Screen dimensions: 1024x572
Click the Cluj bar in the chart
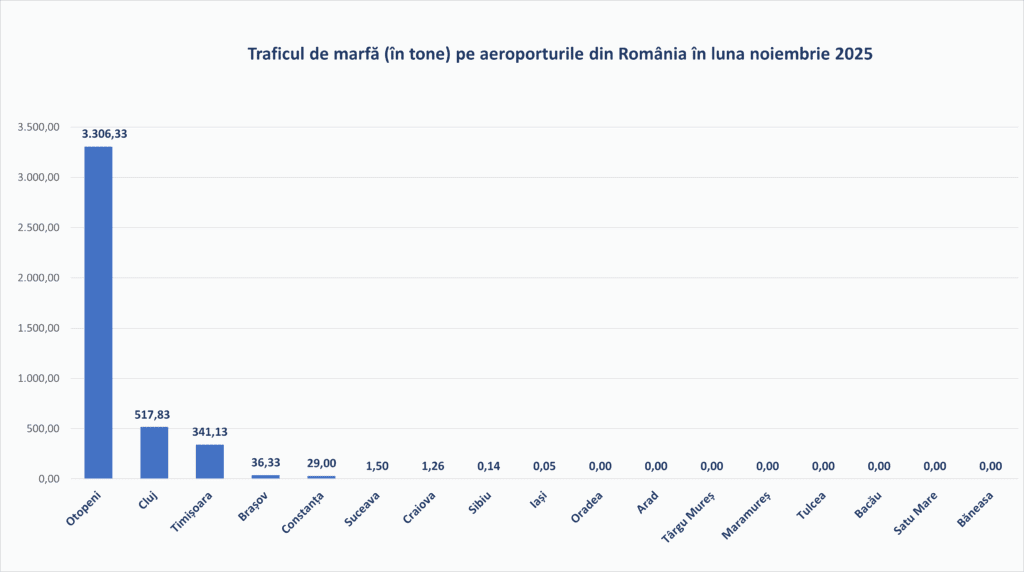[154, 452]
